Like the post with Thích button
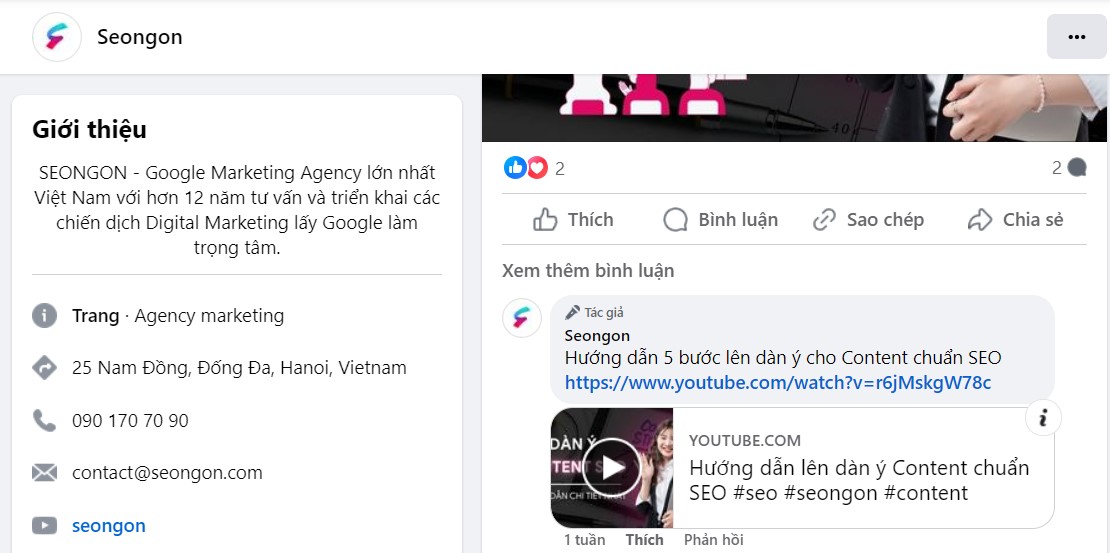Image resolution: width=1110 pixels, height=553 pixels. tap(573, 220)
